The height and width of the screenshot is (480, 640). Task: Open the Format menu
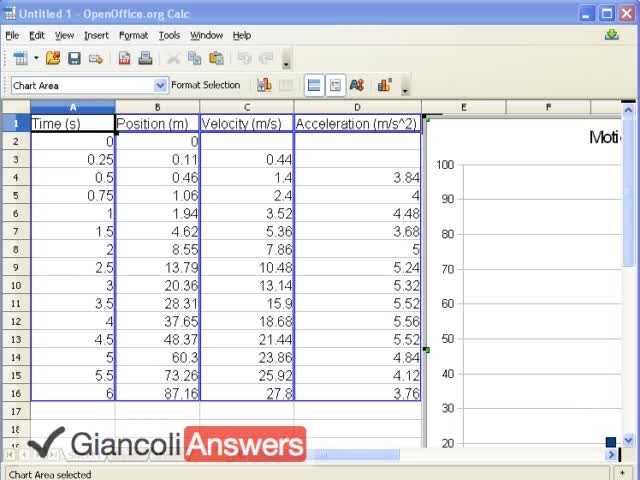[133, 36]
